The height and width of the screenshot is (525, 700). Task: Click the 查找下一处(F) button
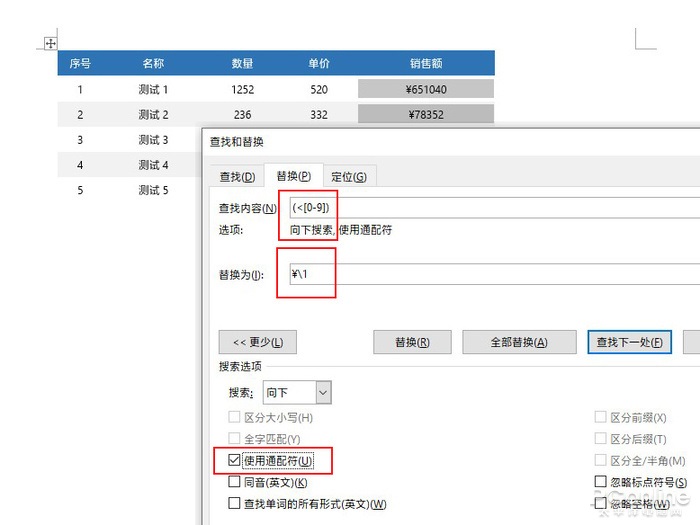coord(629,342)
